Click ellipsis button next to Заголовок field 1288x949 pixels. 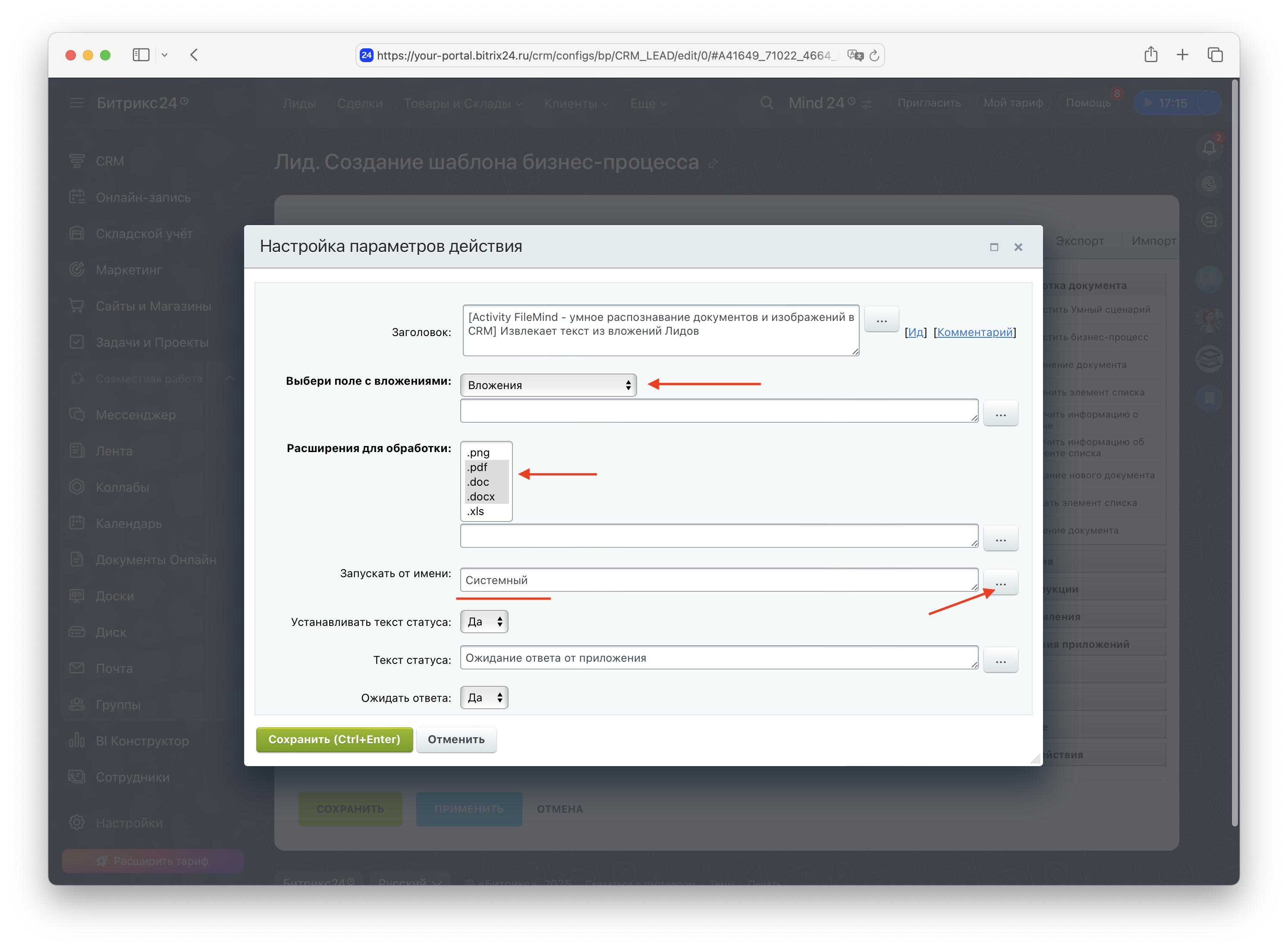pos(881,319)
